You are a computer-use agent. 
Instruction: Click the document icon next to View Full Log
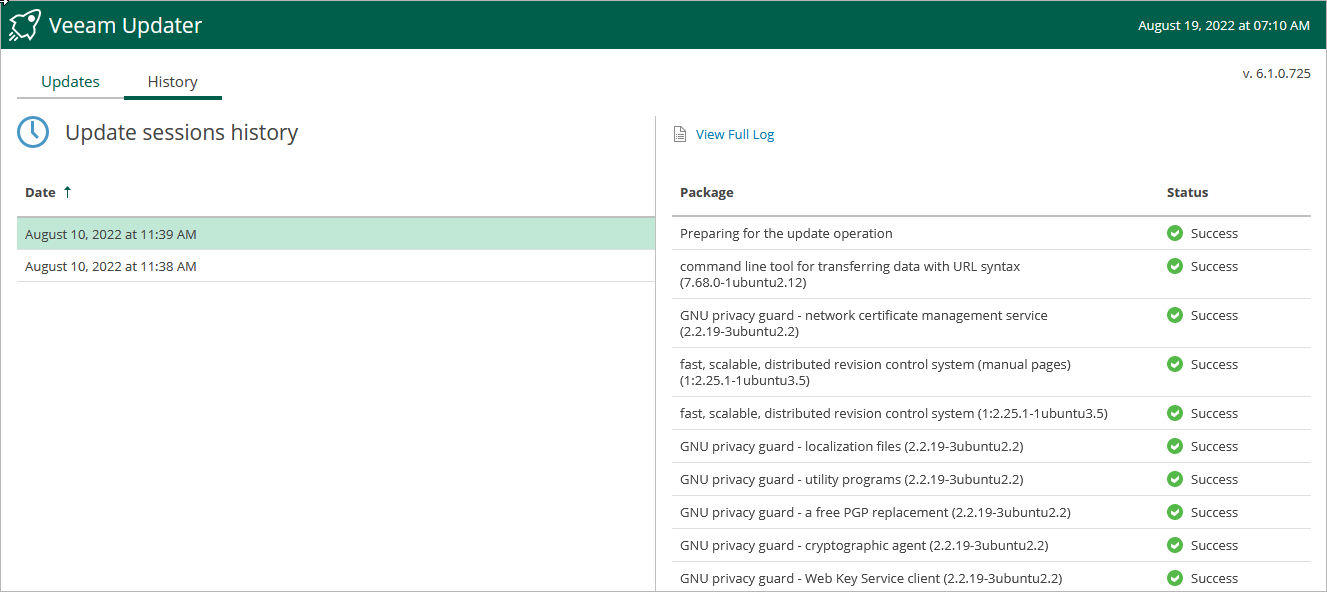click(x=680, y=135)
